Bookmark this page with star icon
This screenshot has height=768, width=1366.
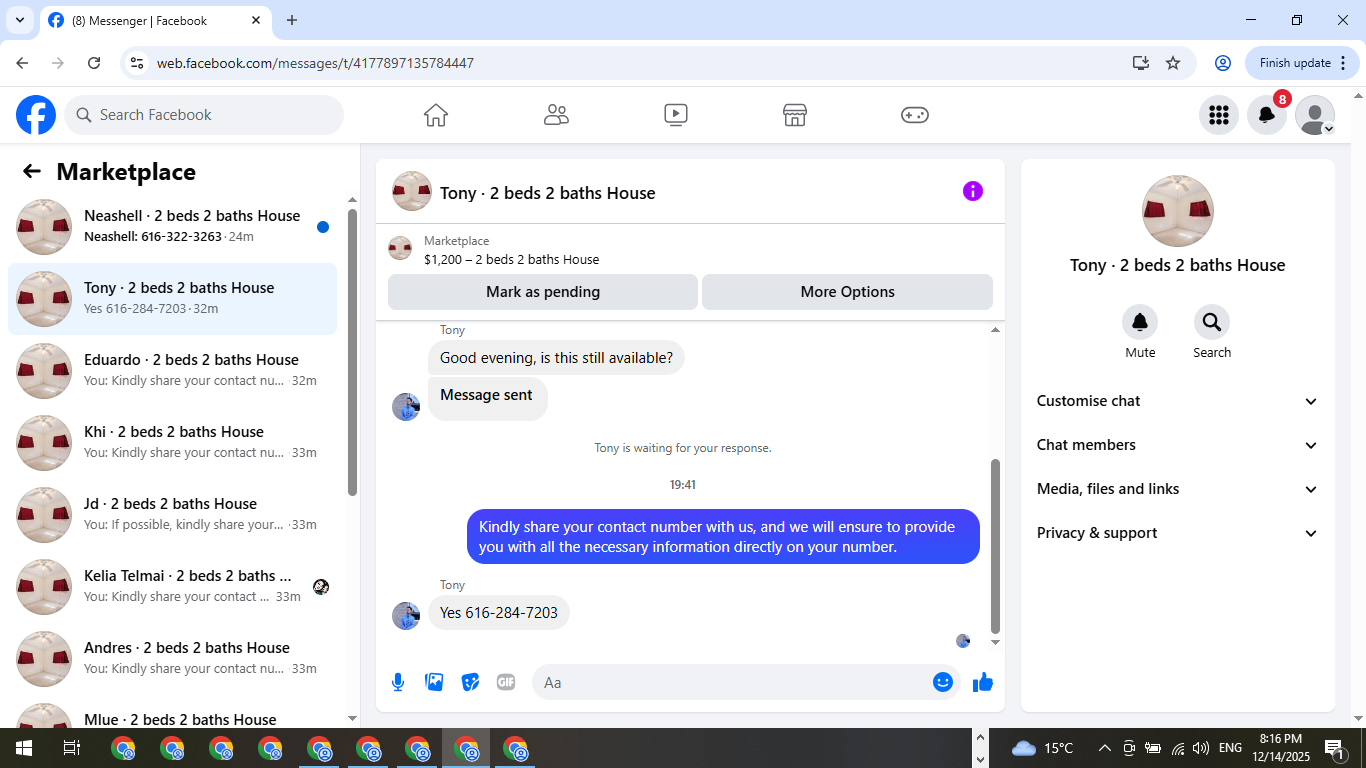click(x=1173, y=63)
